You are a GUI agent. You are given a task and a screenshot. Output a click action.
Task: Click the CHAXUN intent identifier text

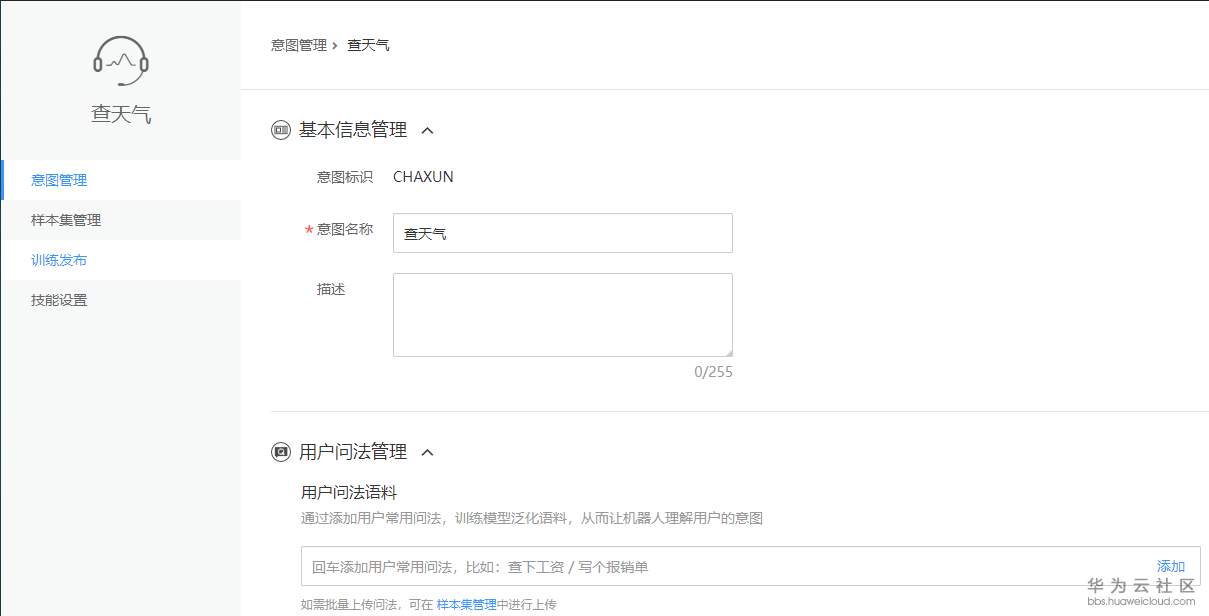coord(423,176)
